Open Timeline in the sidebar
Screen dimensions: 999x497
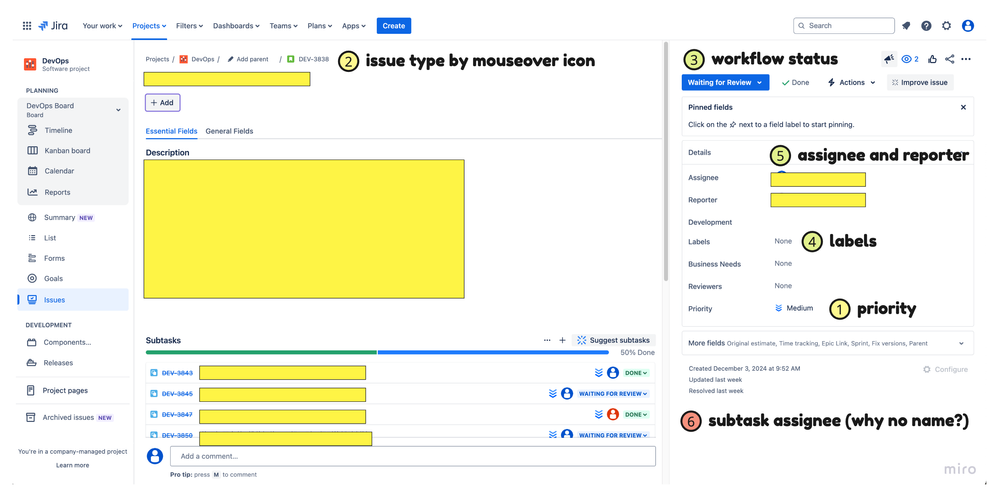point(73,130)
